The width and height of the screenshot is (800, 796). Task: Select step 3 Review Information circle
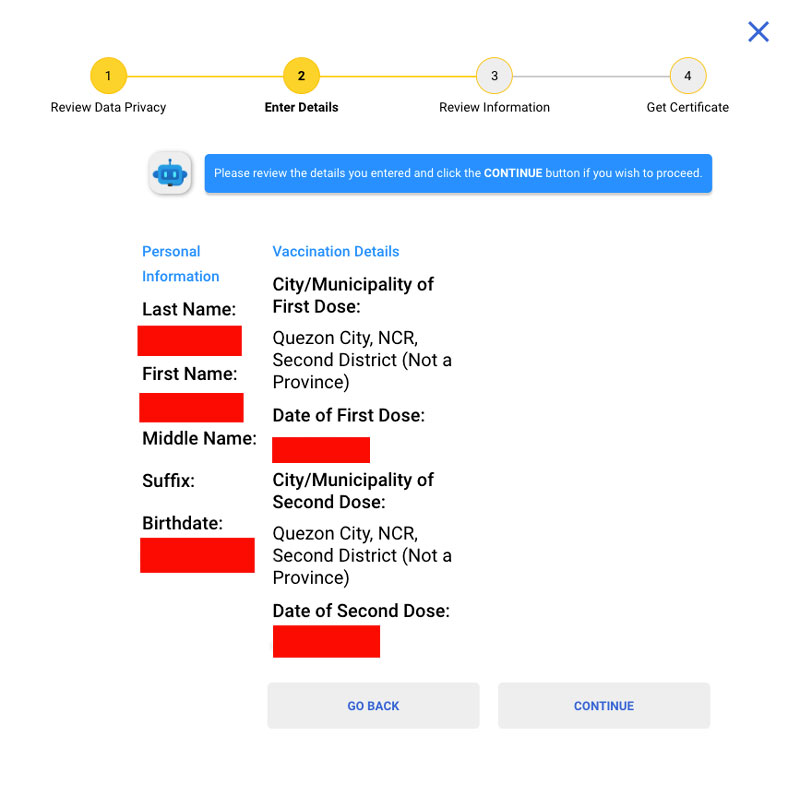[x=494, y=75]
